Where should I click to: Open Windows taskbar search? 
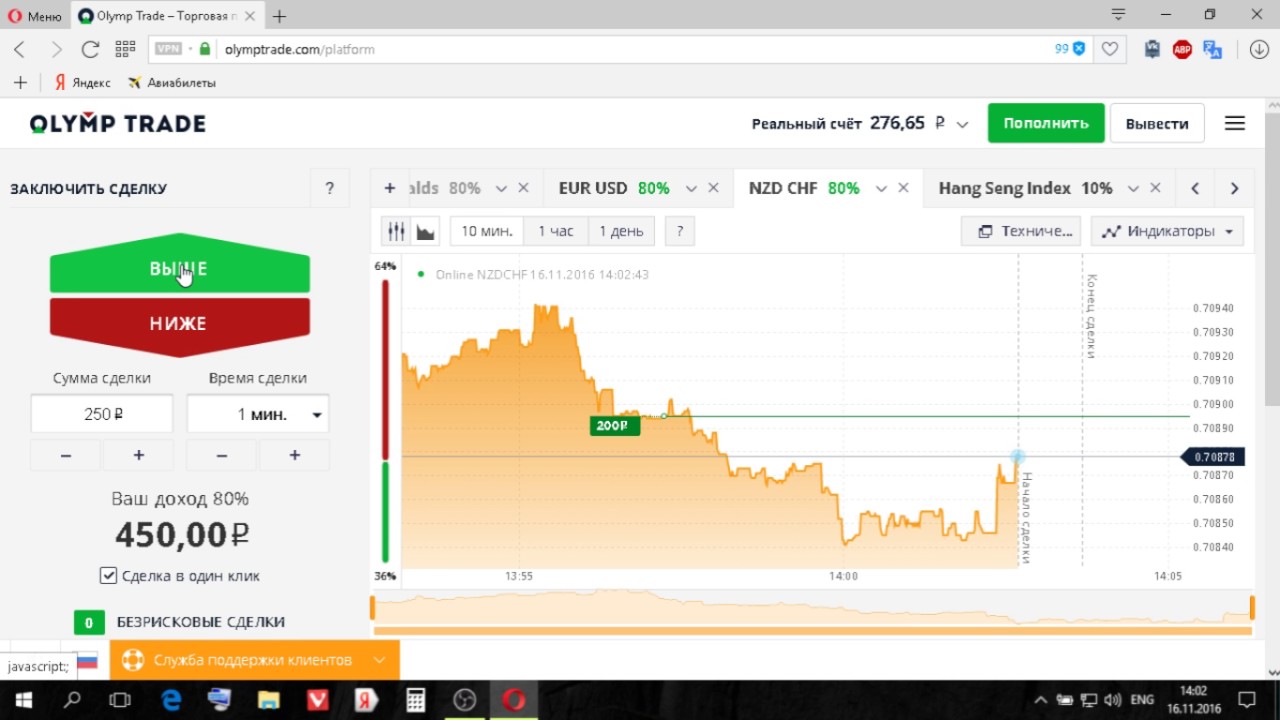coord(72,700)
